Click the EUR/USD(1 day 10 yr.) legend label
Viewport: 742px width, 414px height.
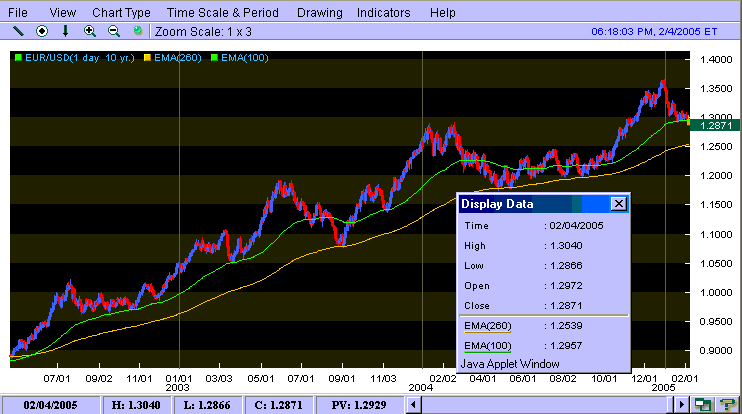pyautogui.click(x=80, y=58)
